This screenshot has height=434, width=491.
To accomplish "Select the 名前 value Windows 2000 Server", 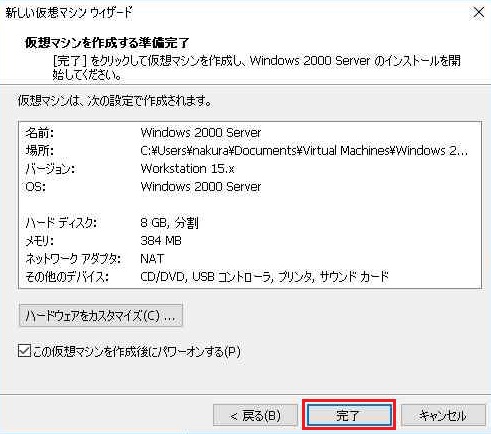I will coord(201,133).
